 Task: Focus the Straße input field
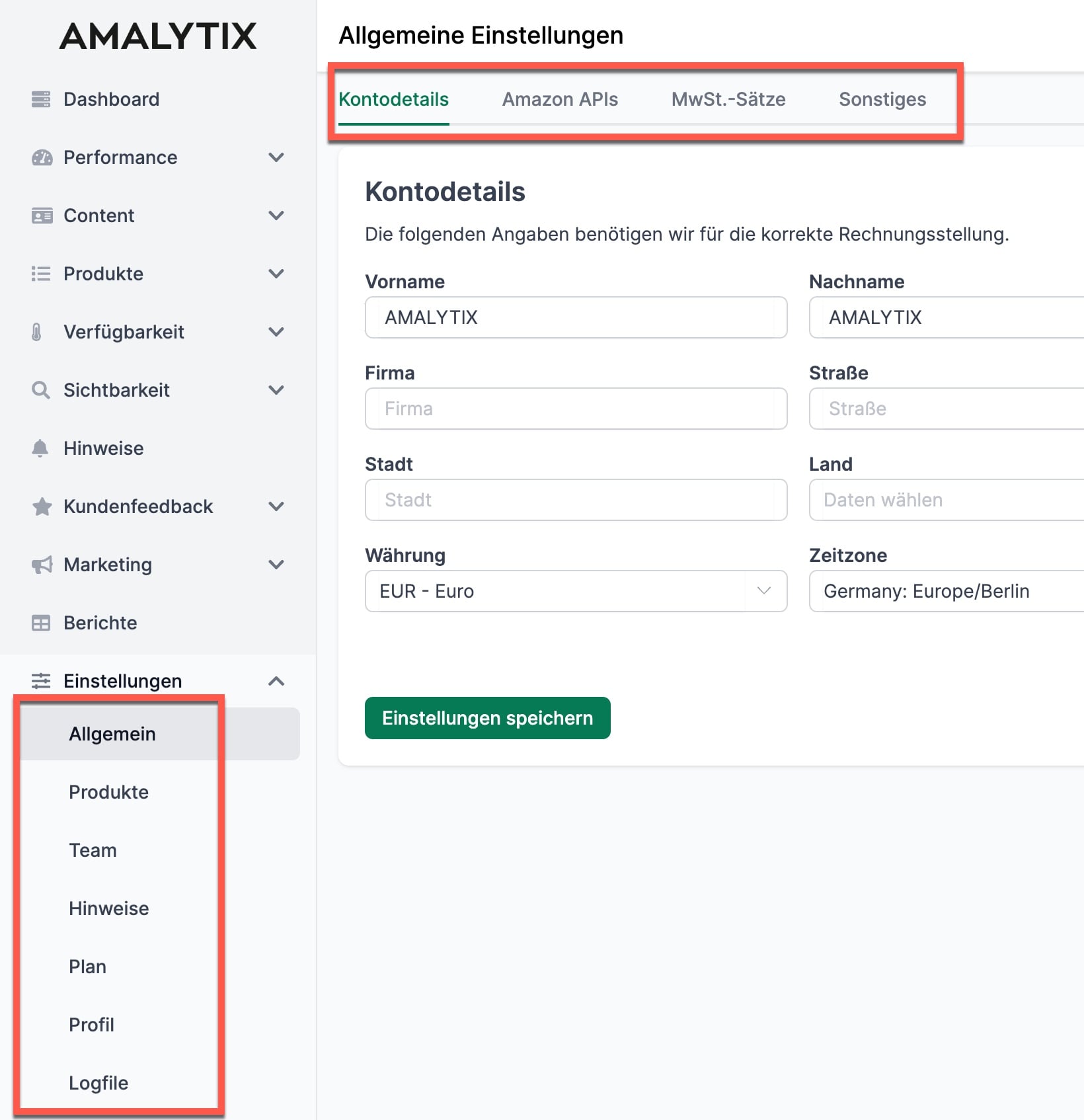pos(947,409)
